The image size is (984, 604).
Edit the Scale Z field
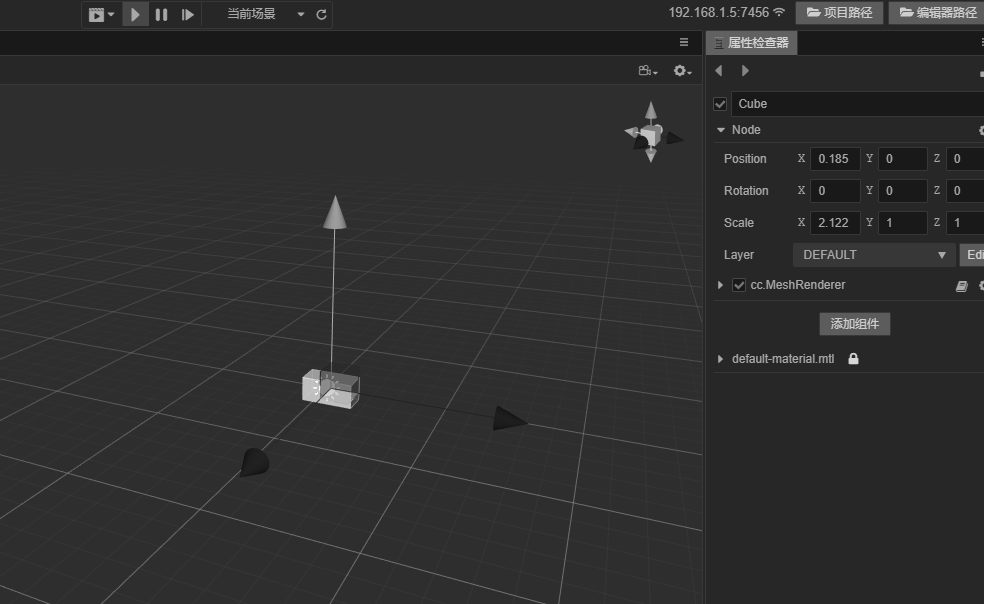[x=965, y=223]
